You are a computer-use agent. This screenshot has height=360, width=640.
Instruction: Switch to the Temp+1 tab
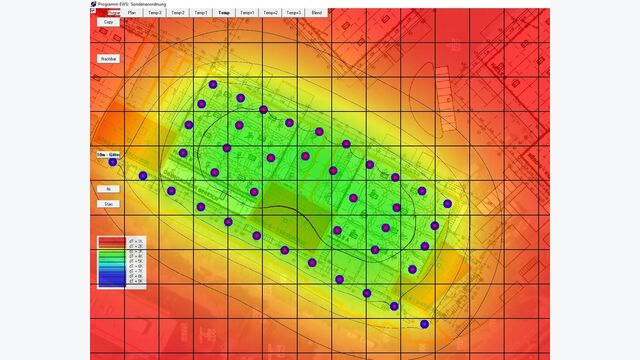click(x=247, y=13)
